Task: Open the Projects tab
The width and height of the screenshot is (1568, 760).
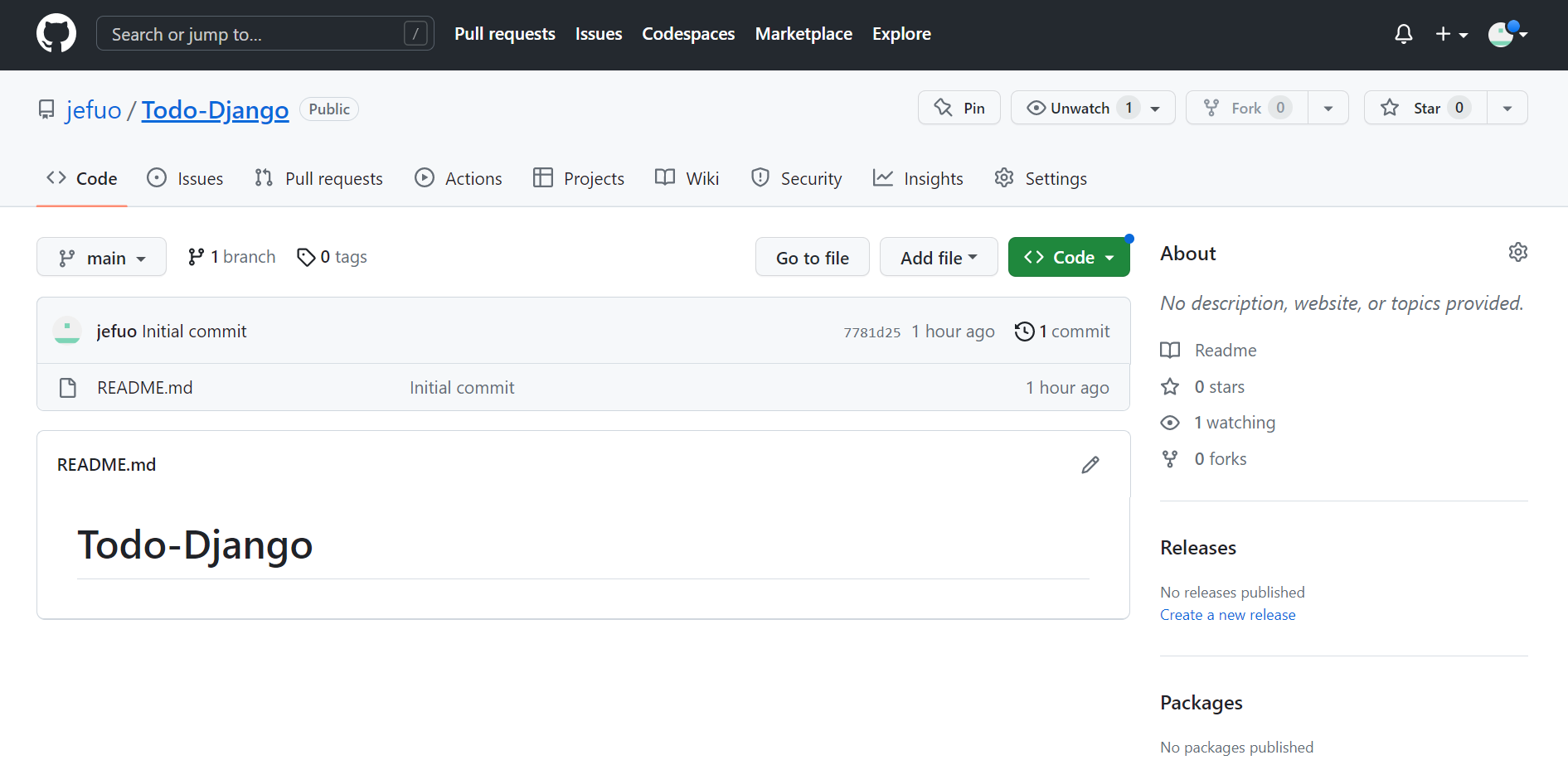Action: [x=579, y=178]
